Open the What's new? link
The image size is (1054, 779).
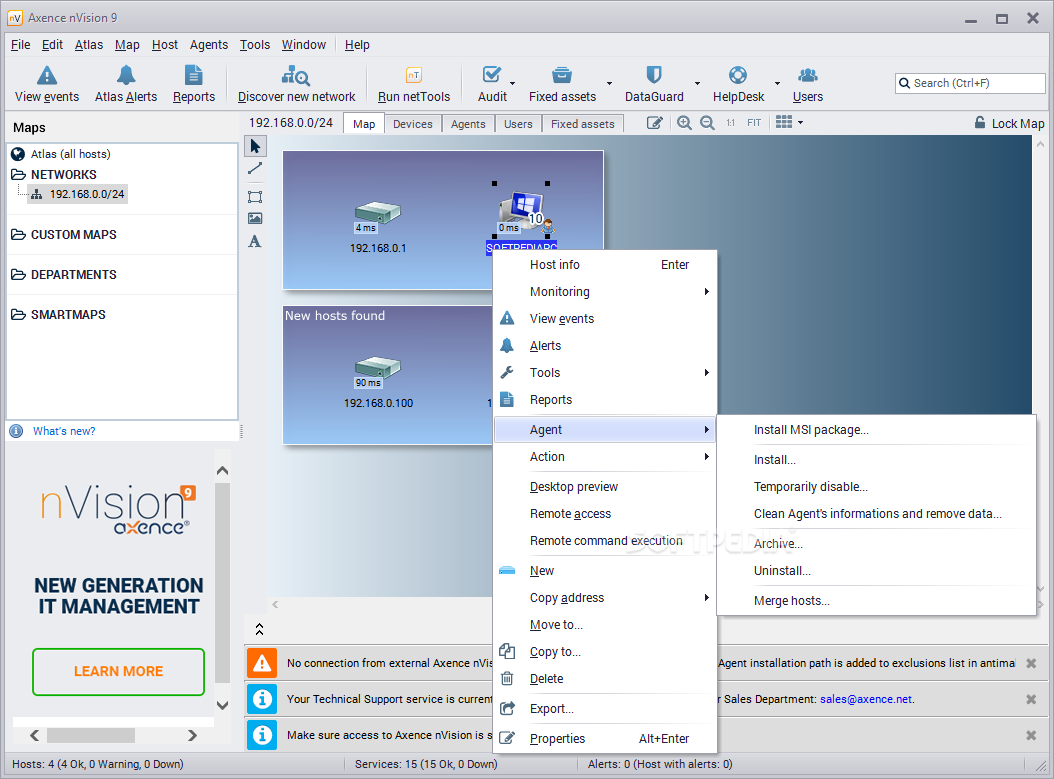coord(64,431)
